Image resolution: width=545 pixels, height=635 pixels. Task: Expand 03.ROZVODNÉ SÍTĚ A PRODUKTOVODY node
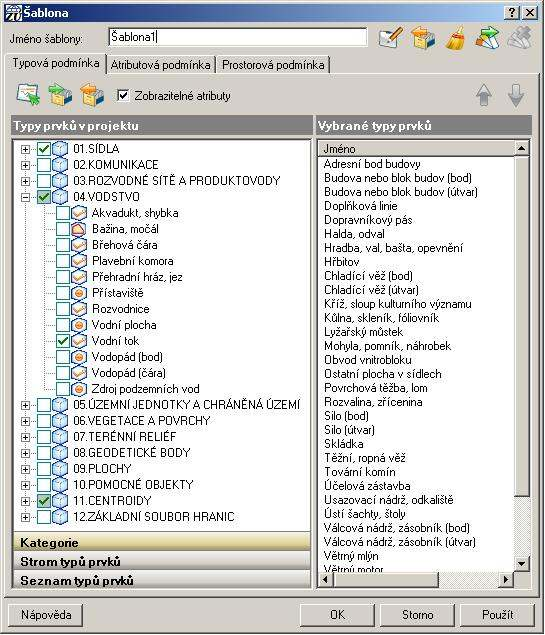[x=25, y=181]
